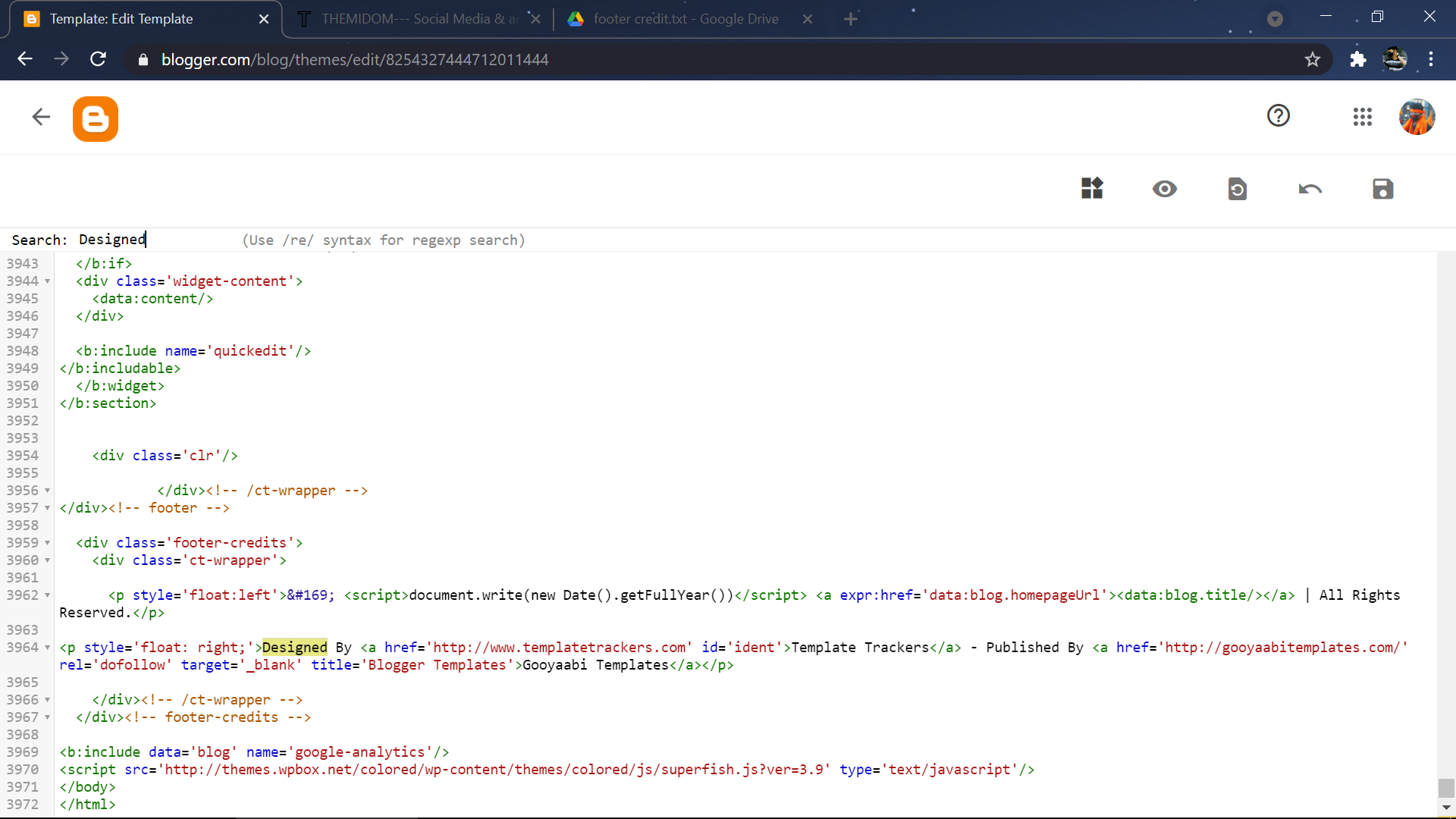The image size is (1456, 819).
Task: Save the template with the floppy disk icon
Action: 1382,189
